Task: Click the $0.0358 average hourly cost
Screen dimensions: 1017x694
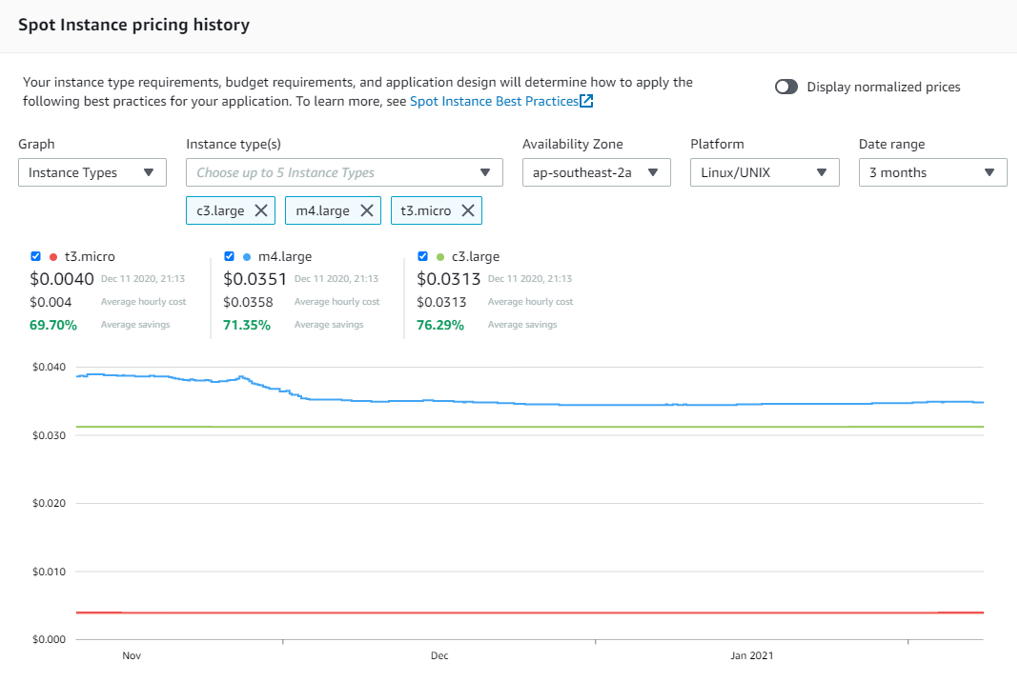Action: tap(248, 302)
